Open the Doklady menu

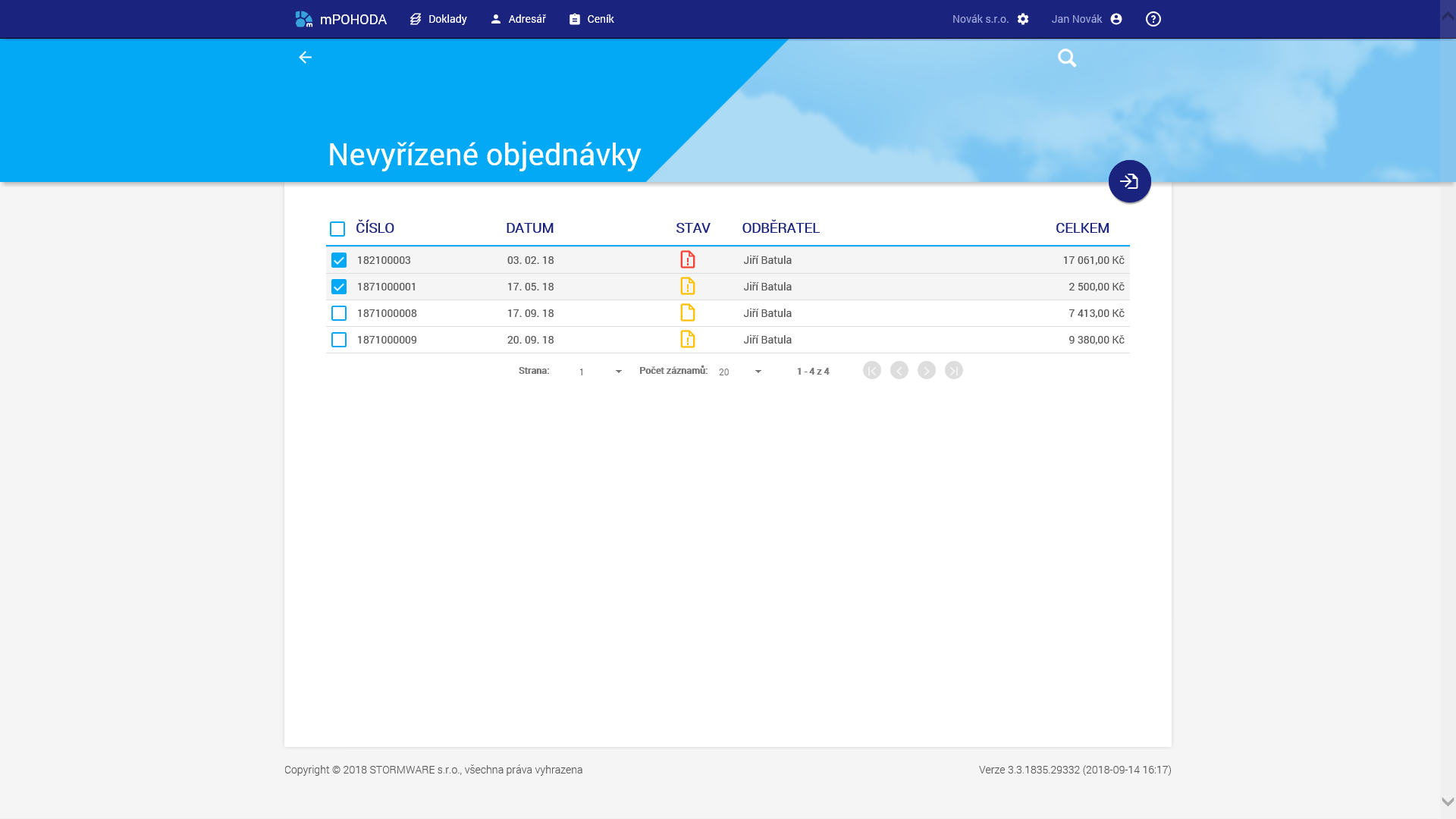[438, 19]
